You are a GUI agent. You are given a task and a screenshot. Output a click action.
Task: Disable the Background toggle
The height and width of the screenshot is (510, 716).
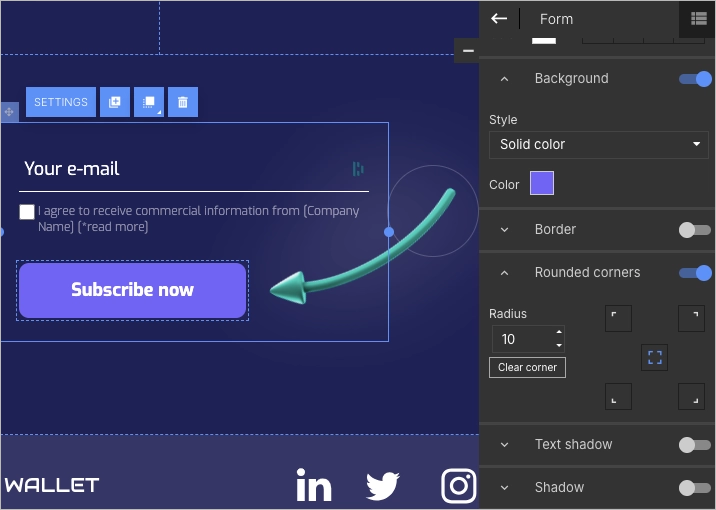click(695, 79)
